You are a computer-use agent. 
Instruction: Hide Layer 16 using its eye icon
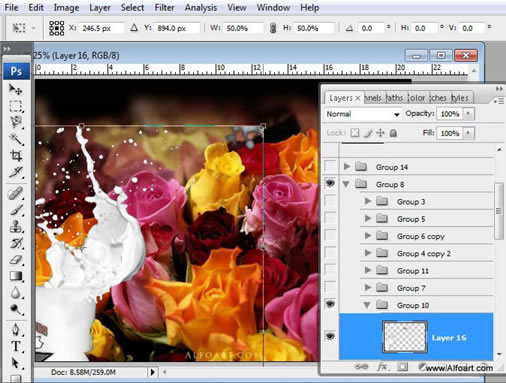click(330, 336)
